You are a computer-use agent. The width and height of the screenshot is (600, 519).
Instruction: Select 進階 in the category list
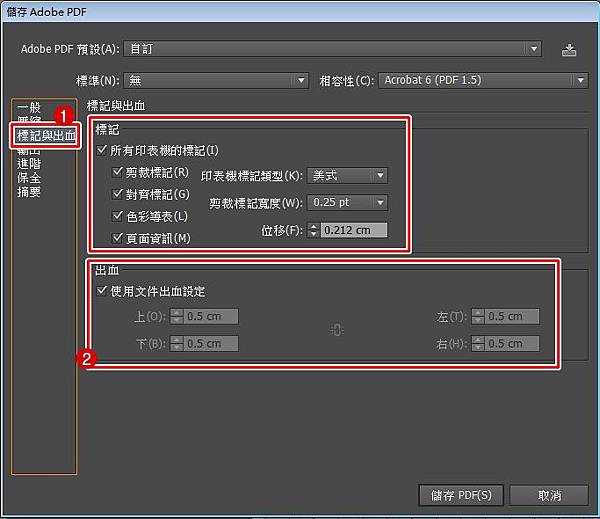[29, 164]
